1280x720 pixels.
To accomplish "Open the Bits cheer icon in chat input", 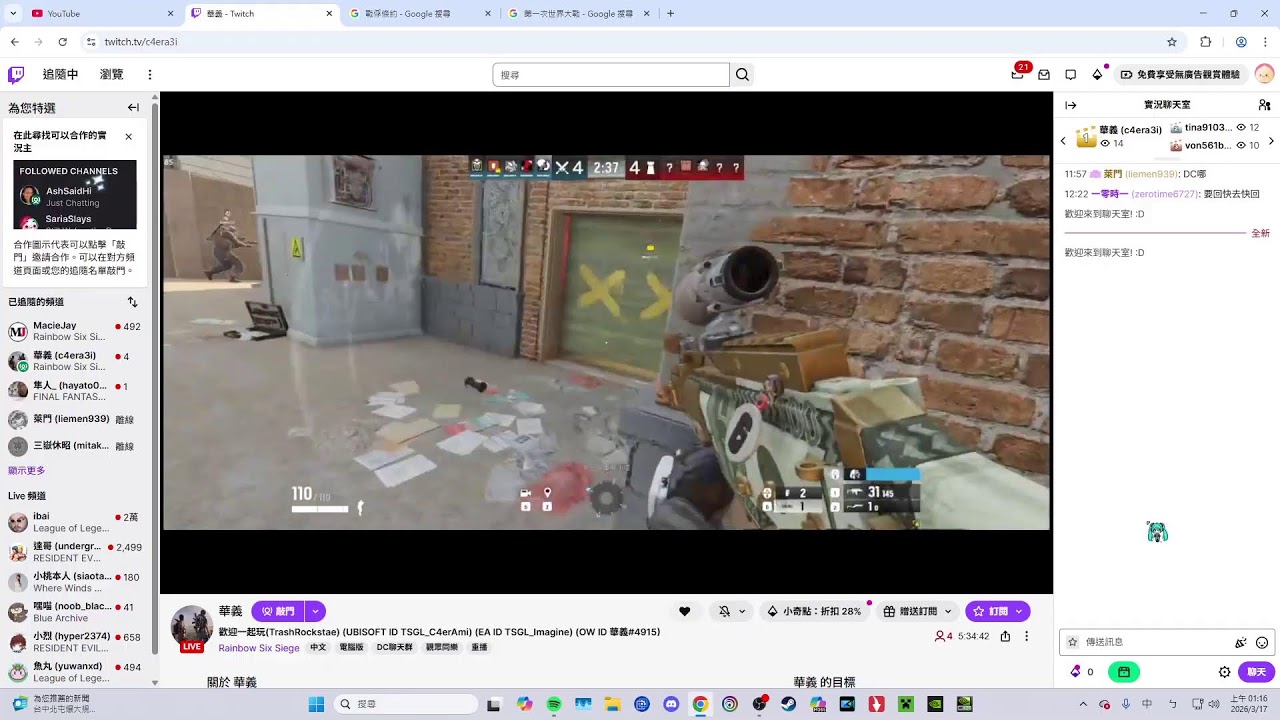I will pyautogui.click(x=1241, y=642).
